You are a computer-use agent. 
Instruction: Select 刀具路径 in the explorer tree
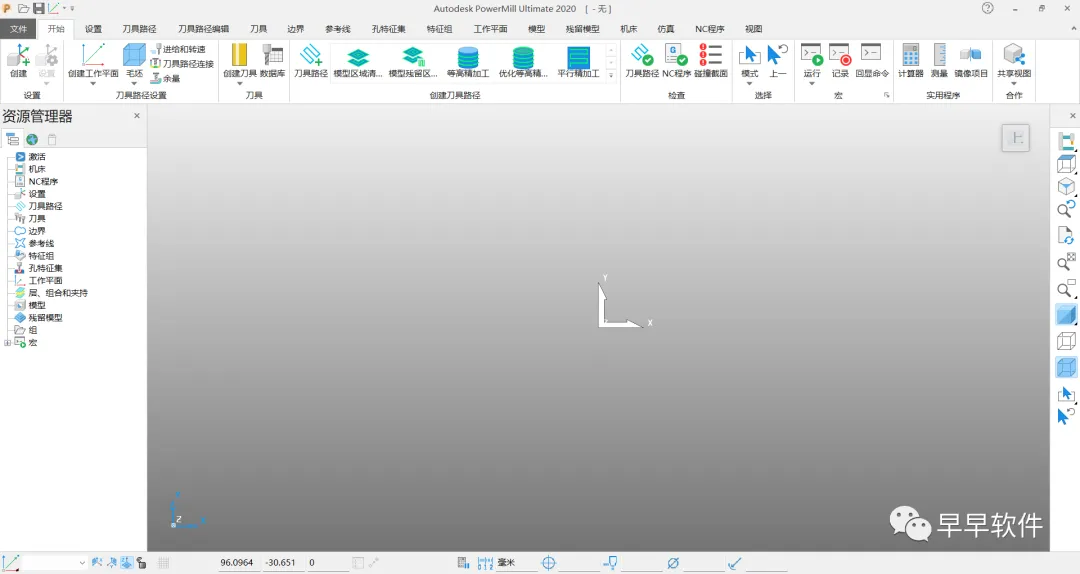[45, 206]
